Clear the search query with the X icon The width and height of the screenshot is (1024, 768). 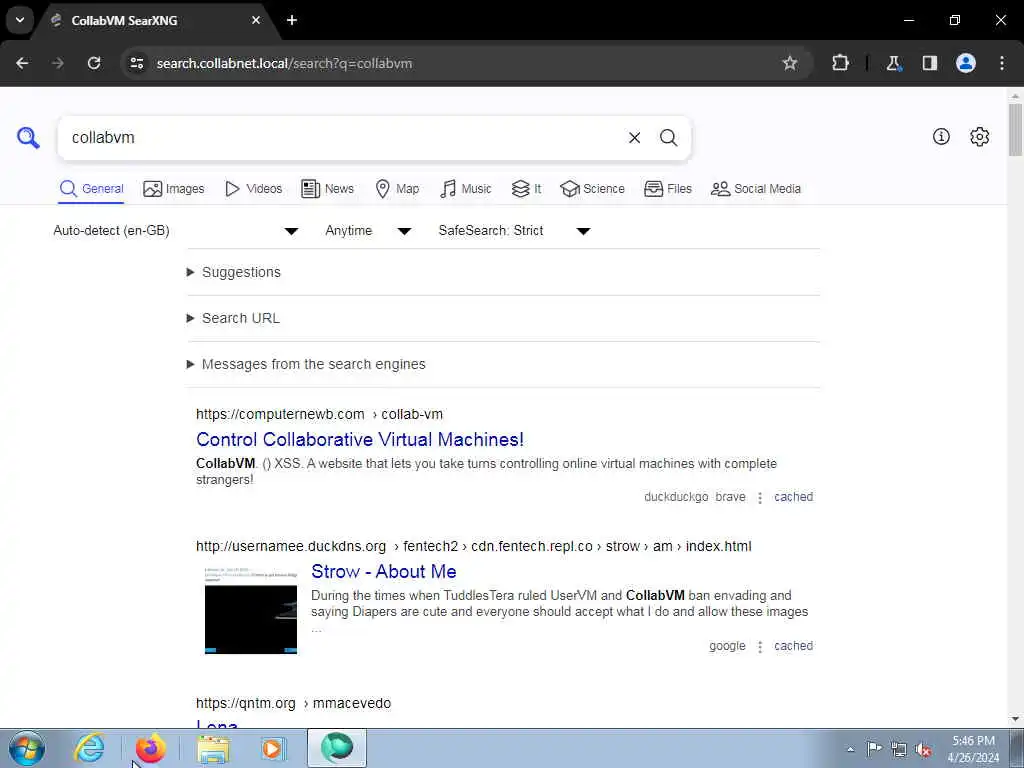click(634, 138)
